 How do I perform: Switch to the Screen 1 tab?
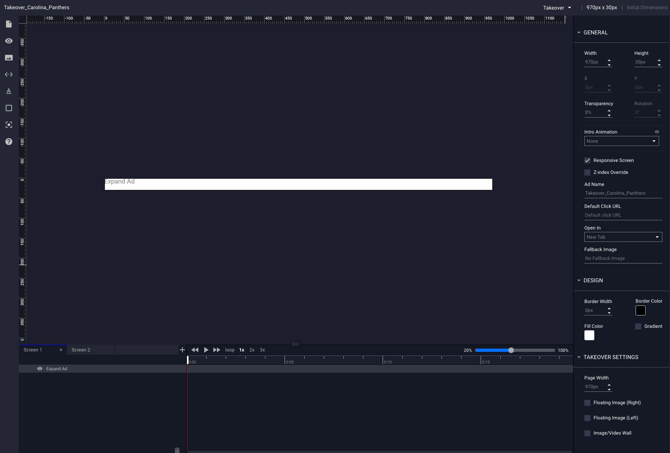click(33, 350)
